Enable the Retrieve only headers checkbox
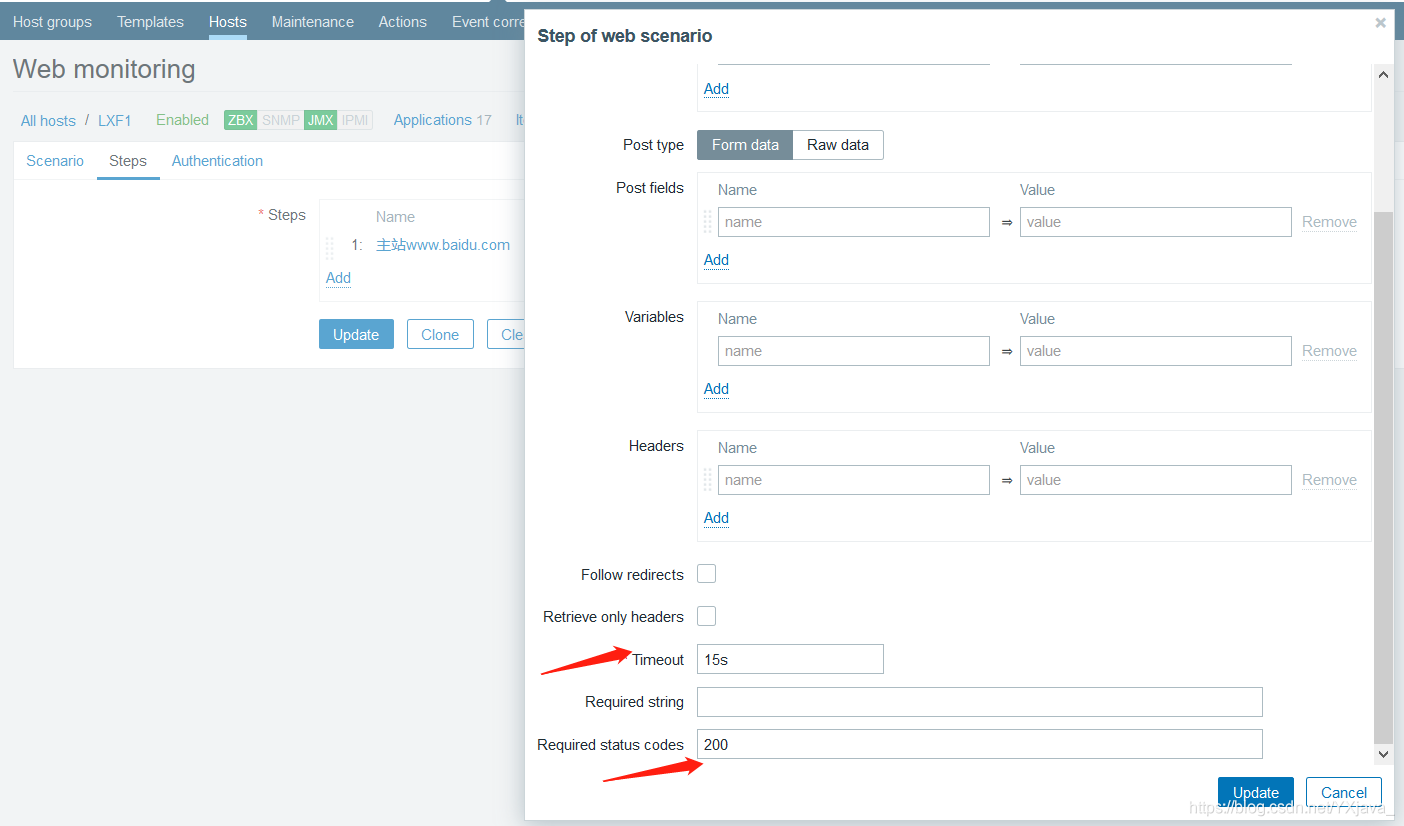The width and height of the screenshot is (1404, 826). pos(706,616)
